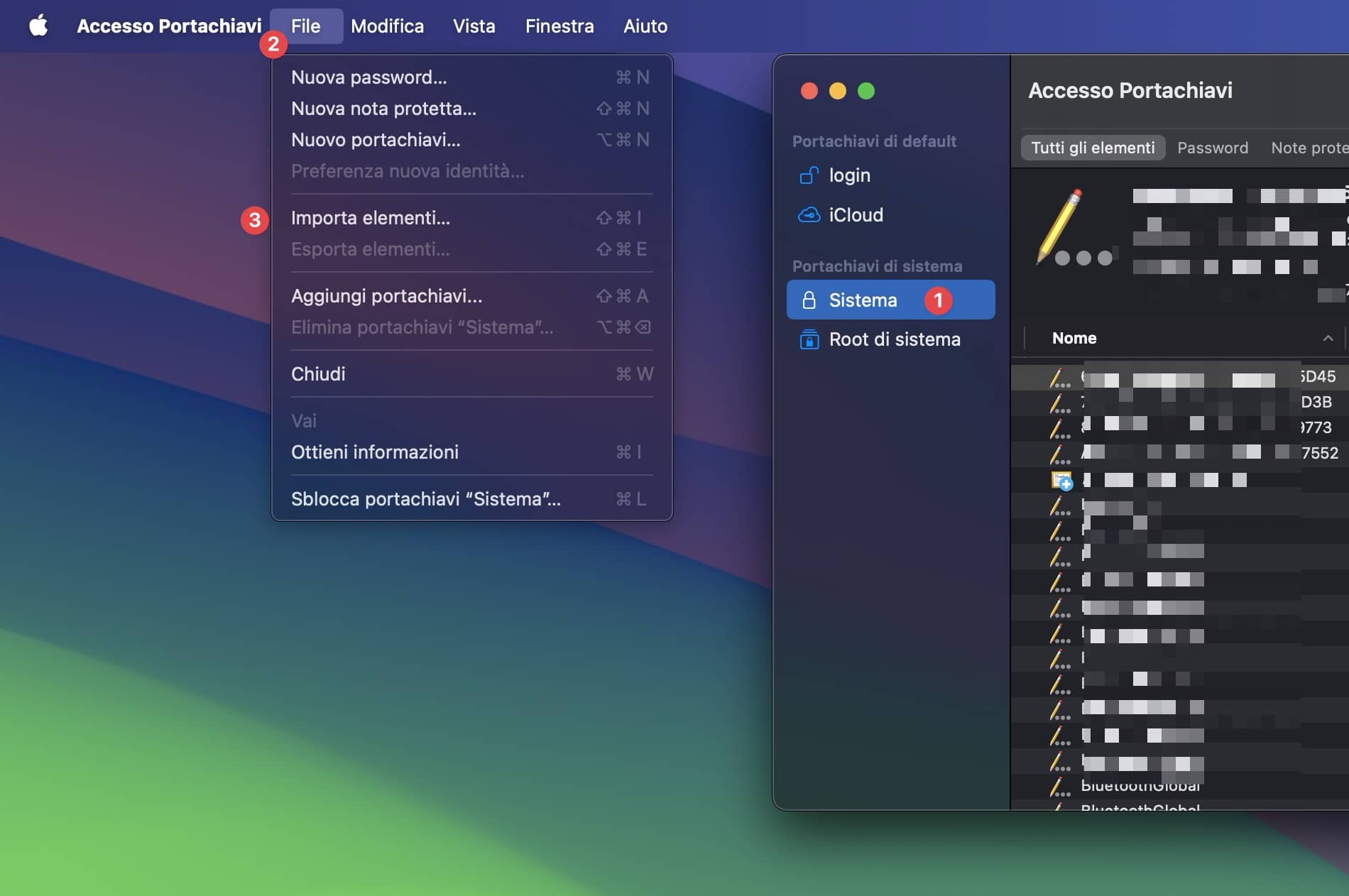The width and height of the screenshot is (1349, 896).
Task: Click the large pencil password icon in preview
Action: [x=1074, y=228]
